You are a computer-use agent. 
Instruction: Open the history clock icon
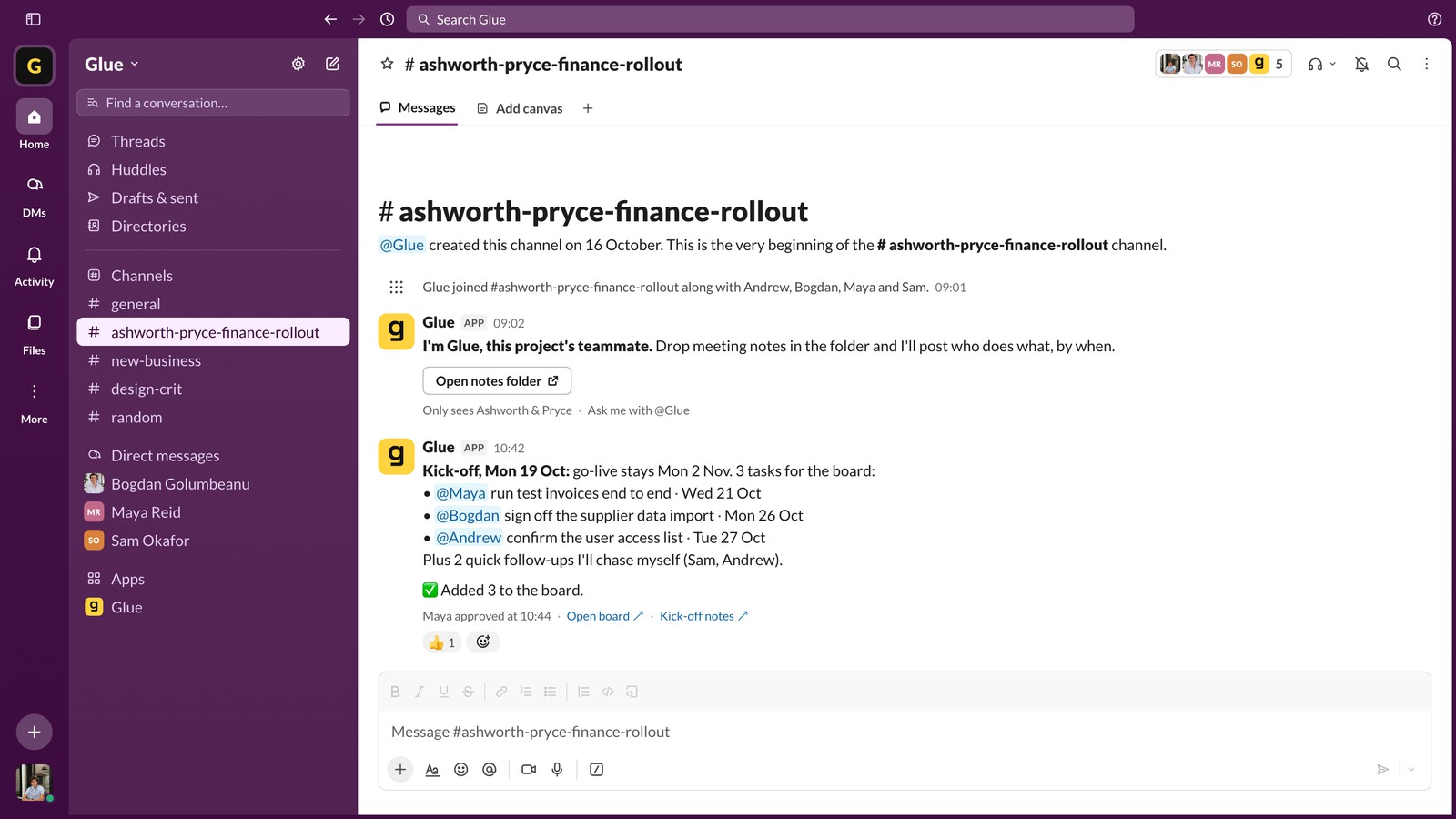[387, 19]
